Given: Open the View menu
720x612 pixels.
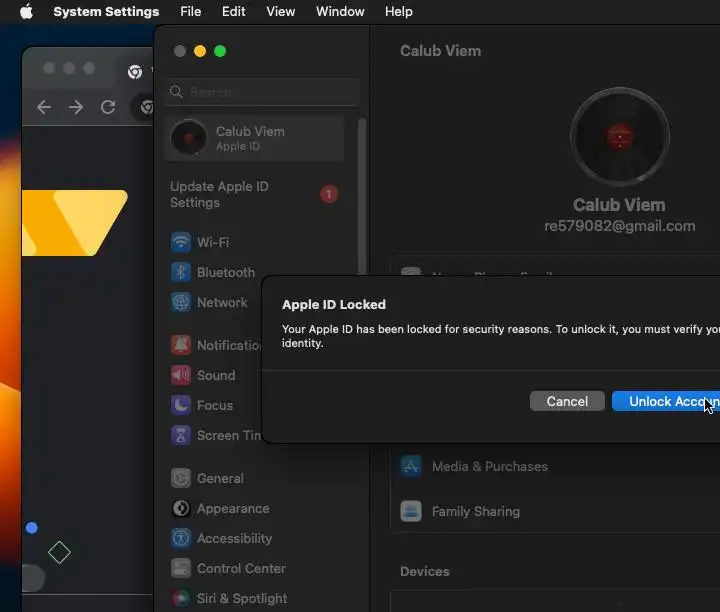Looking at the screenshot, I should point(281,11).
